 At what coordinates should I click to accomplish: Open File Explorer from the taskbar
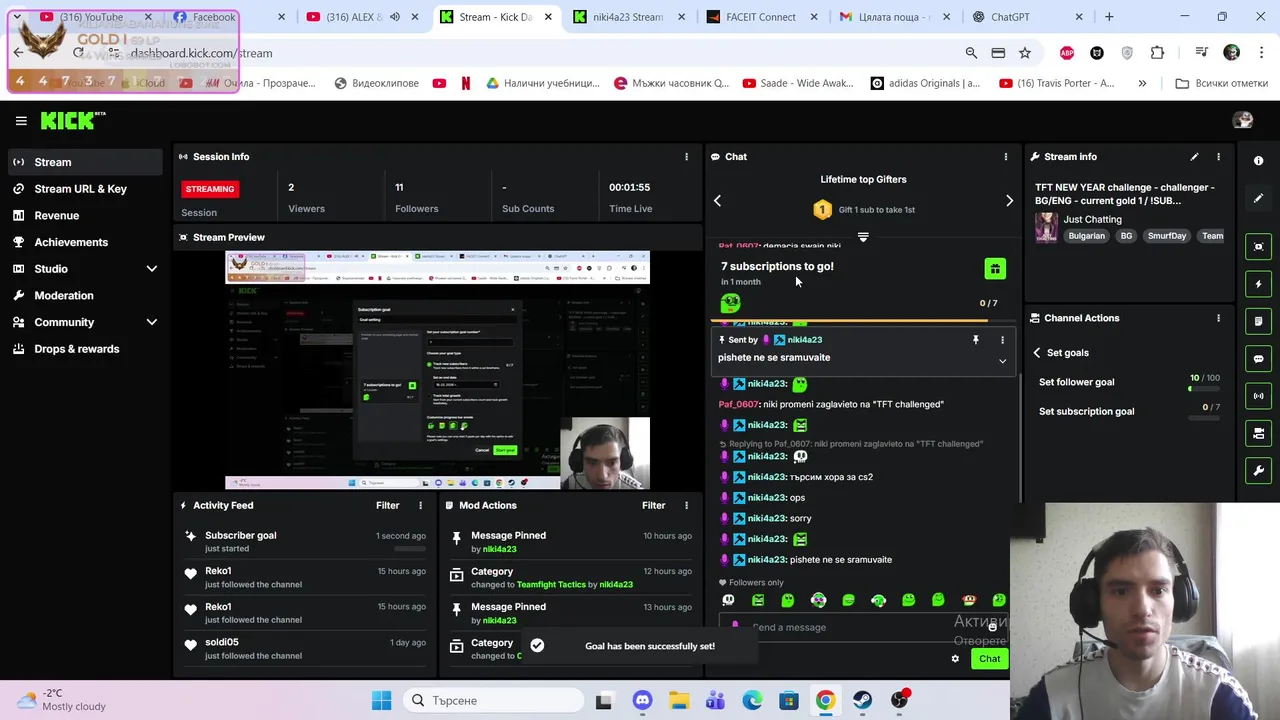pos(679,701)
